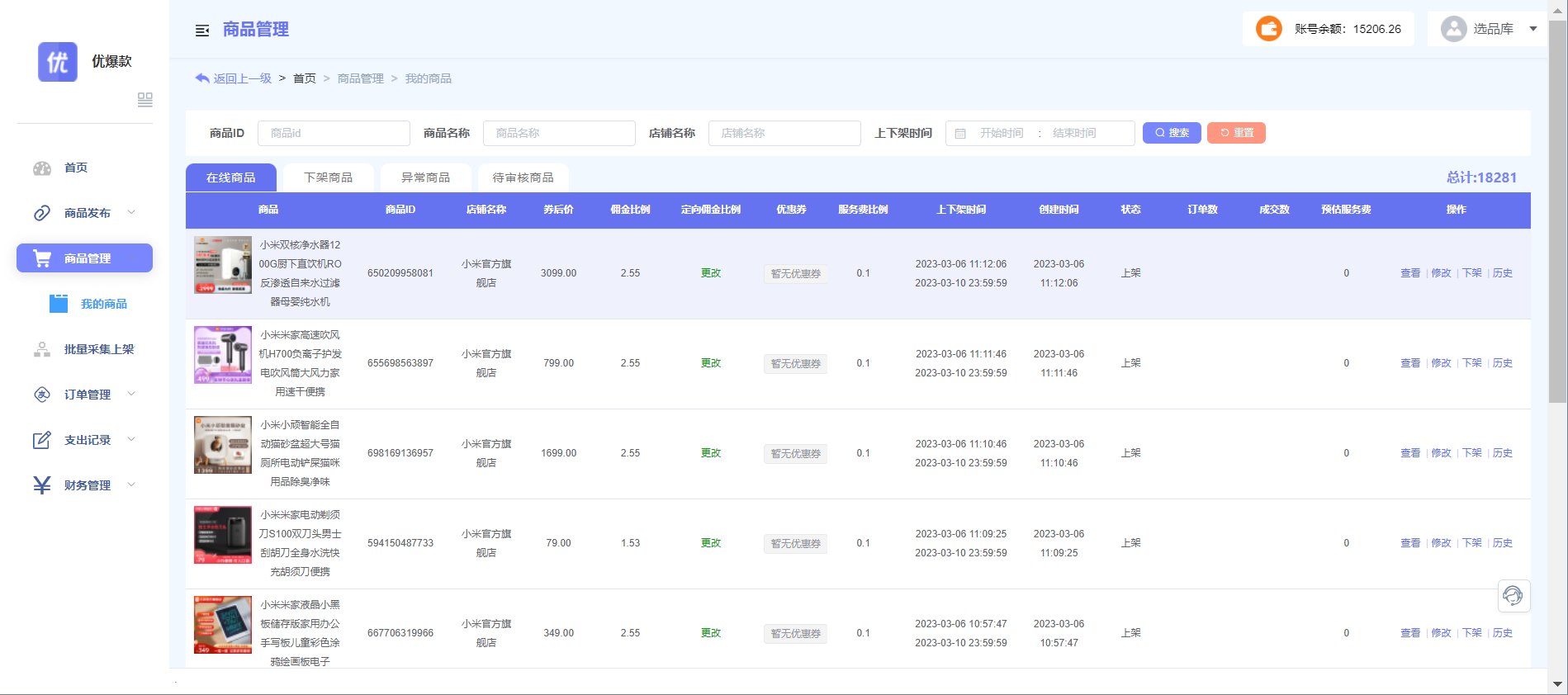Open customer service headset icon
This screenshot has width=1568, height=695.
coord(1514,596)
